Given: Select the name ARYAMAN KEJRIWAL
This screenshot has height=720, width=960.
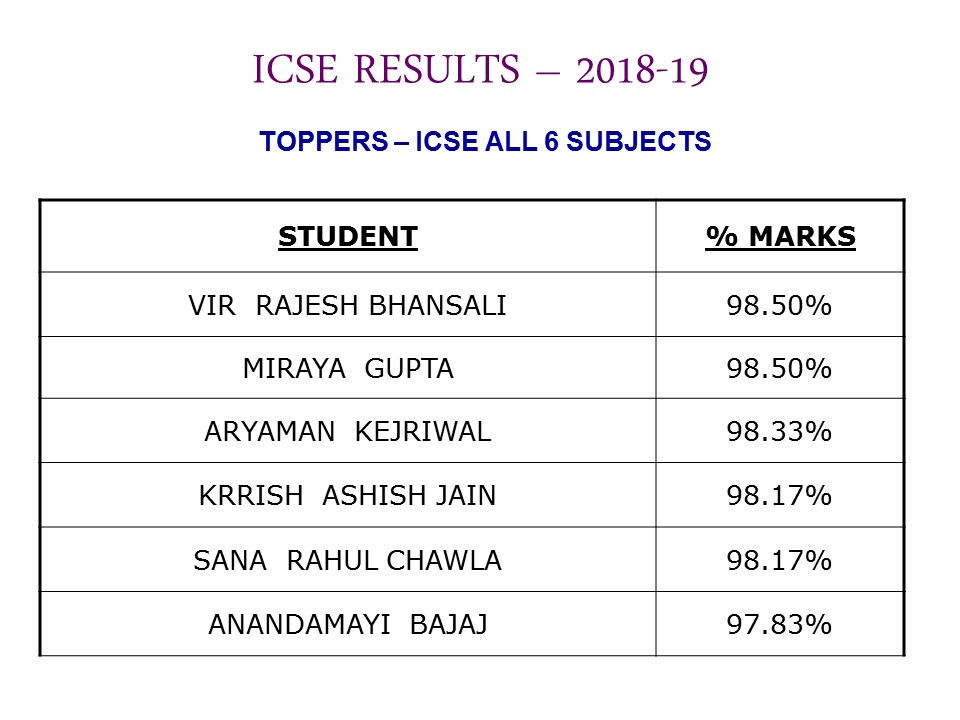Looking at the screenshot, I should (x=348, y=432).
